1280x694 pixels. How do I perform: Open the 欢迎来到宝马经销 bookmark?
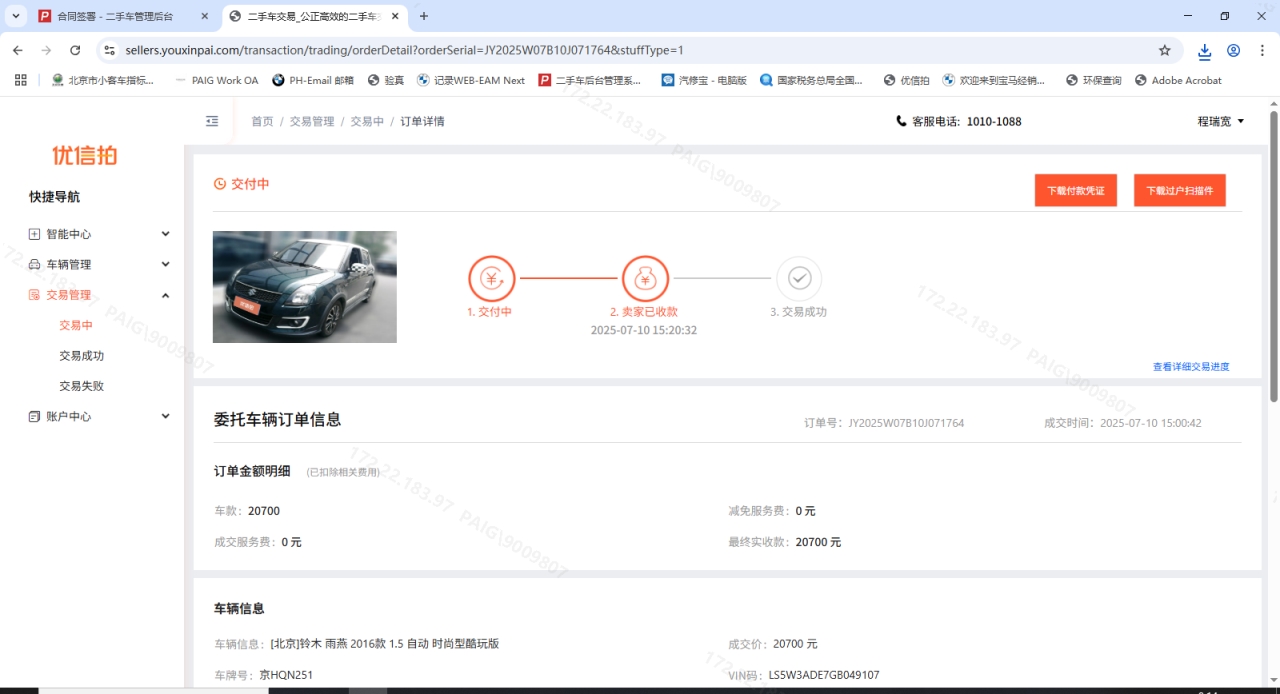[x=995, y=80]
